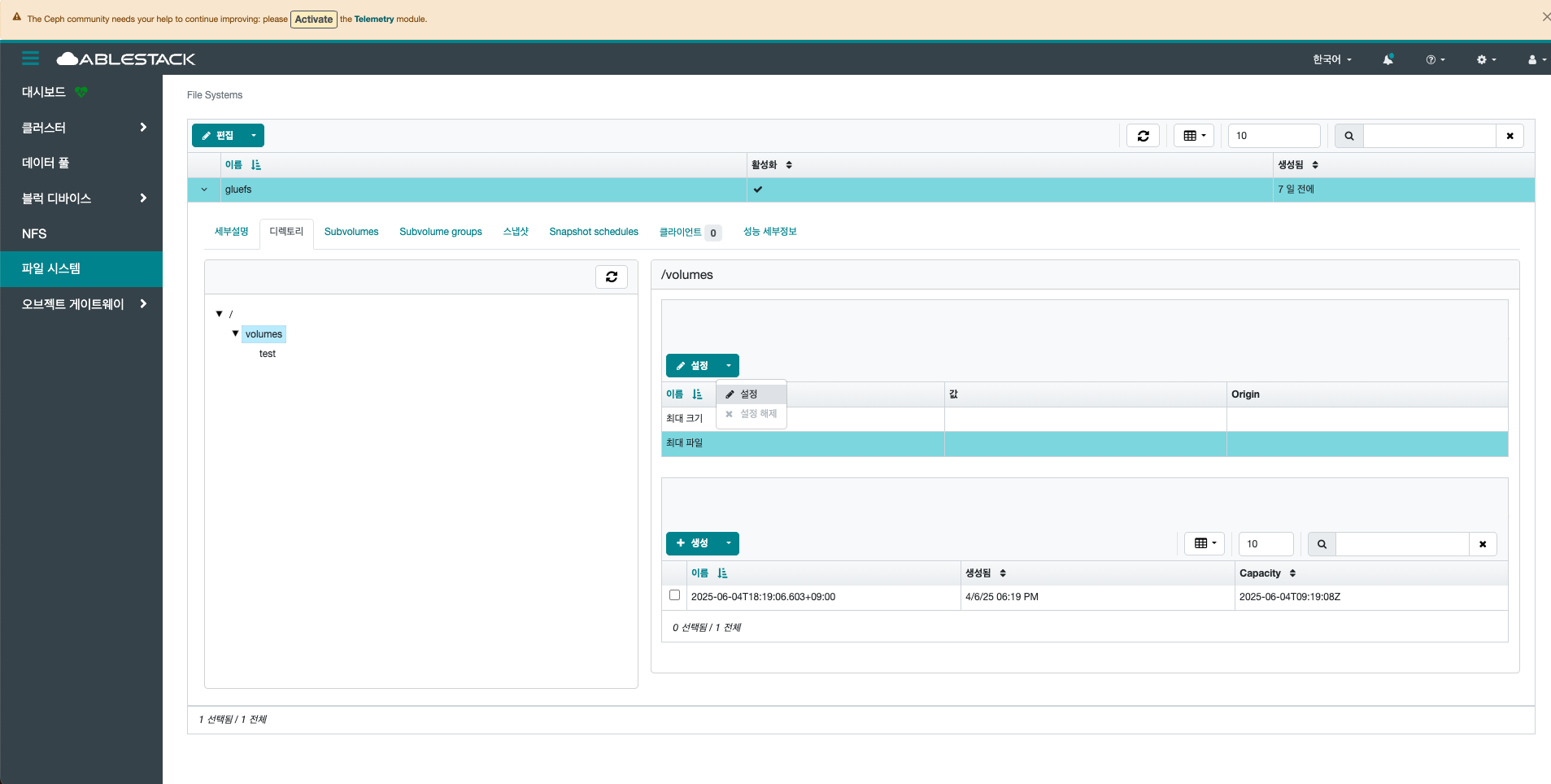Switch to the Subvolumes tab

351,232
